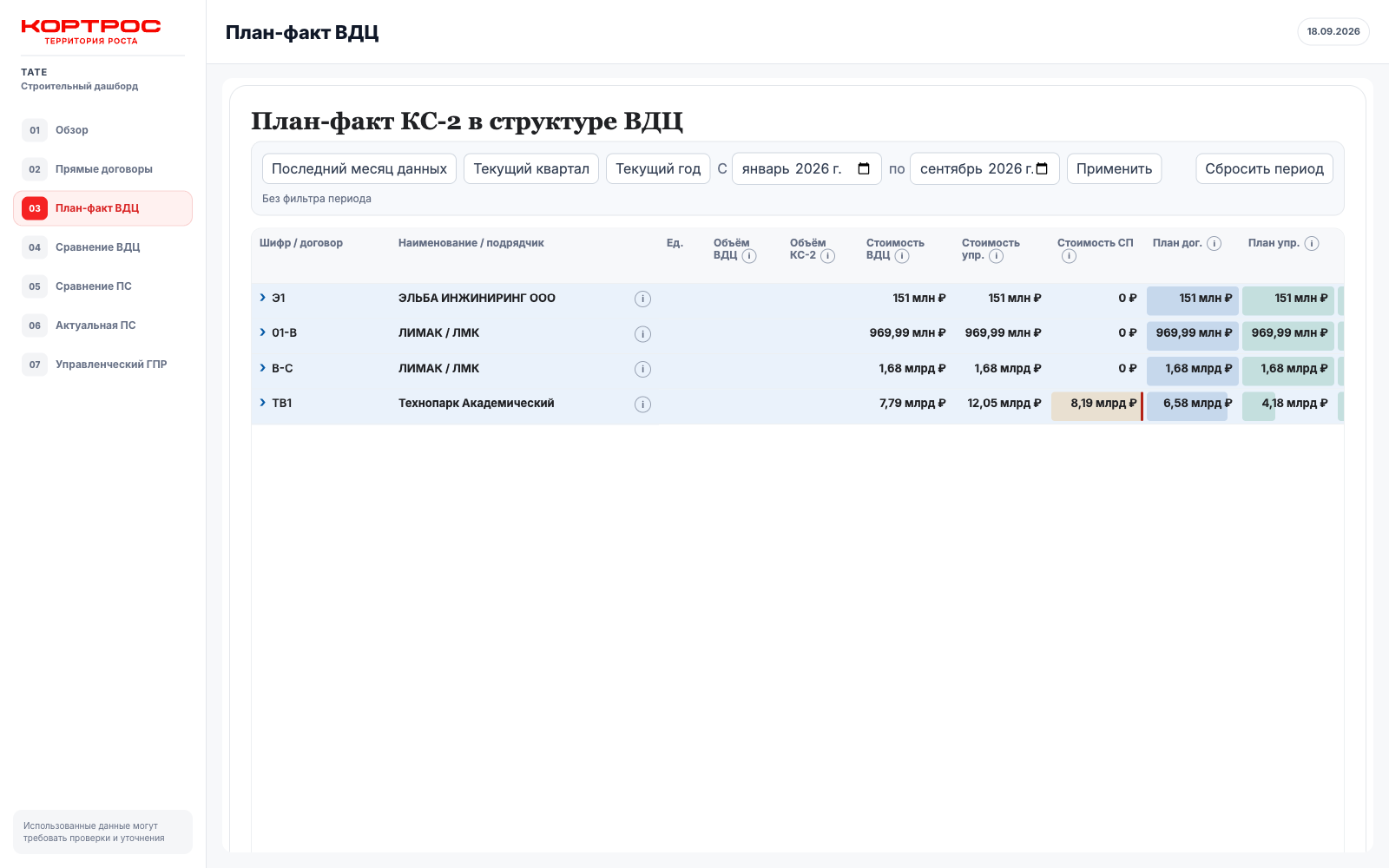
Task: Select Последний месяц данных period
Action: coord(359,168)
